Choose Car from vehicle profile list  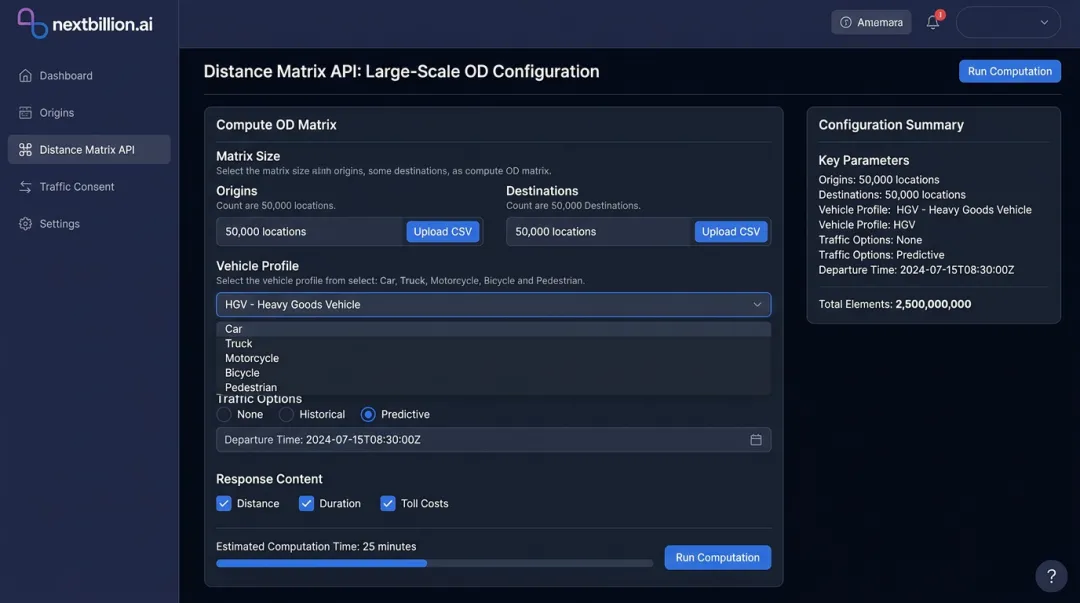[x=493, y=329]
